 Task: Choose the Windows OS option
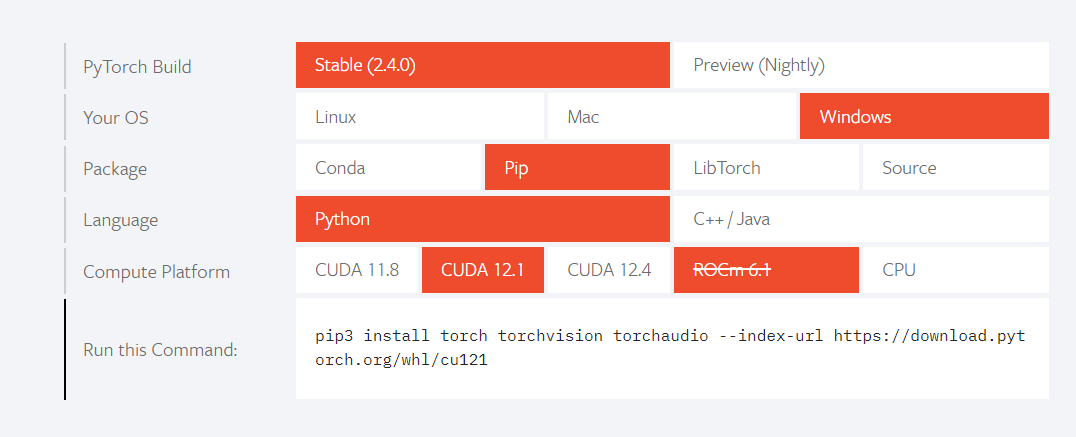(923, 117)
